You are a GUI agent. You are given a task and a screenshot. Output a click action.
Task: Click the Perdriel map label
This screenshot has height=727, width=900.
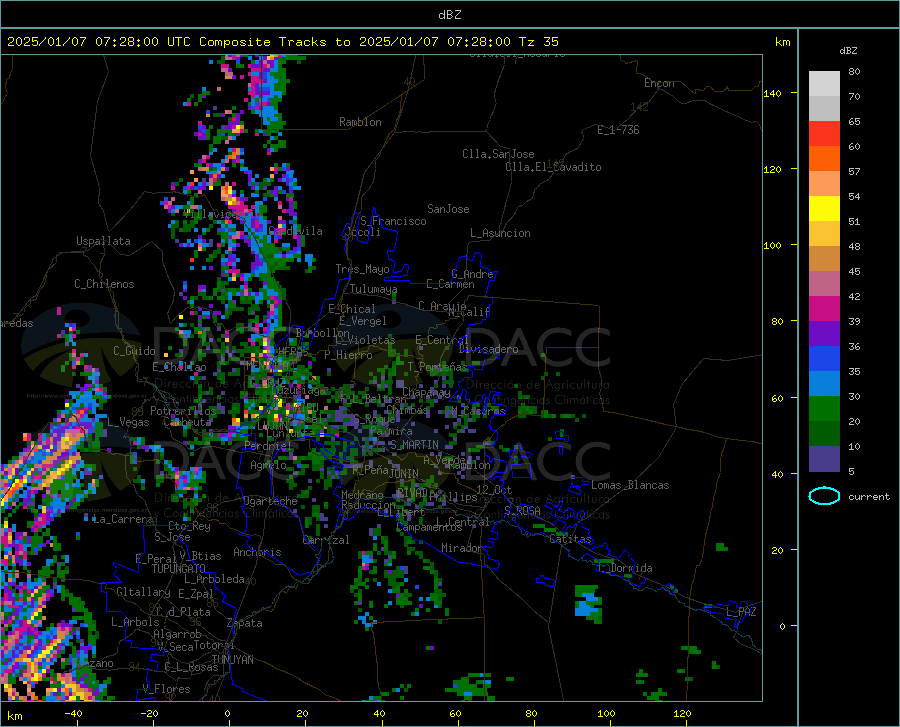pyautogui.click(x=269, y=446)
